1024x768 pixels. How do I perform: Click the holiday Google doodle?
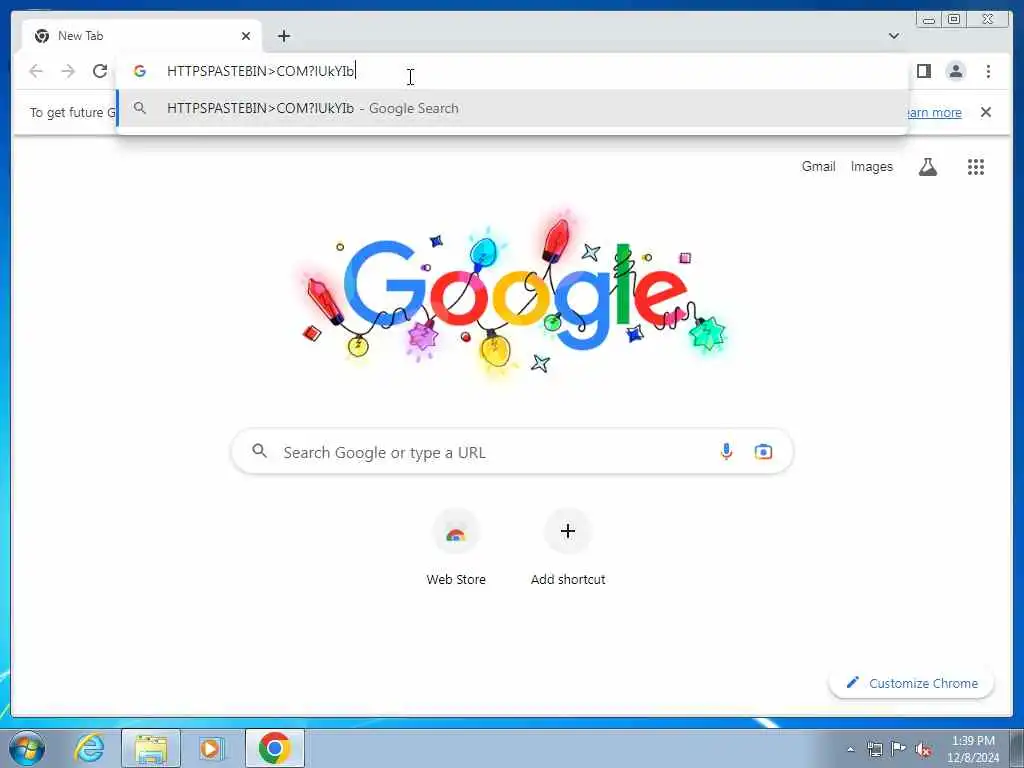pyautogui.click(x=513, y=294)
